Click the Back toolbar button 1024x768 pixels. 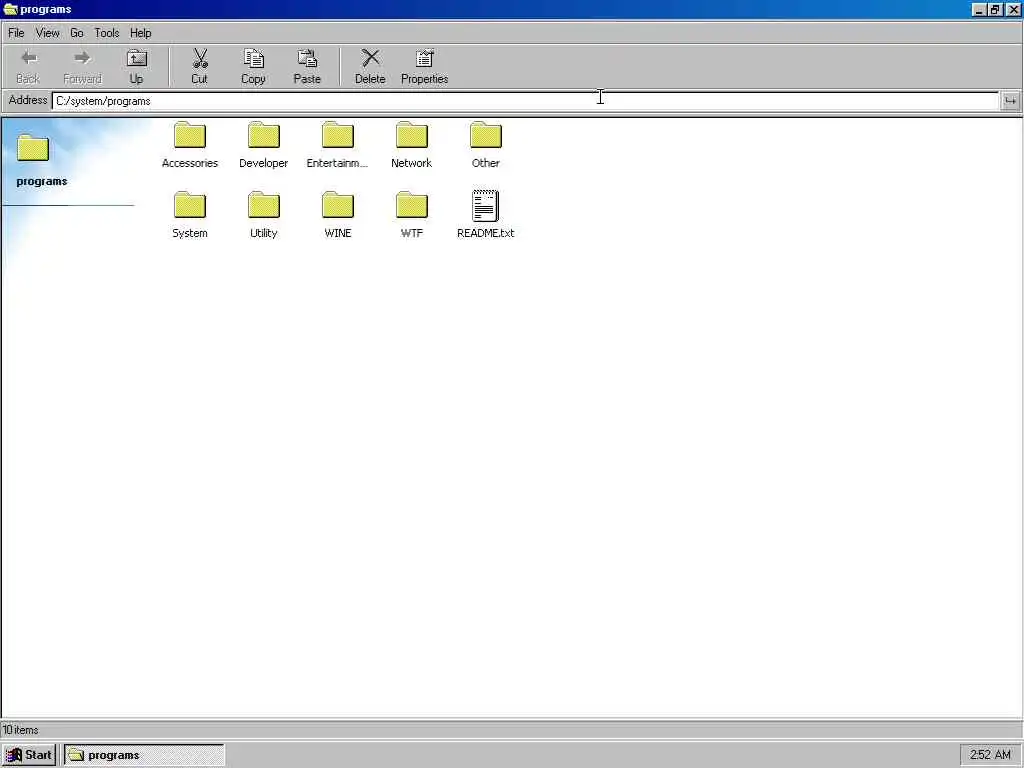click(28, 67)
